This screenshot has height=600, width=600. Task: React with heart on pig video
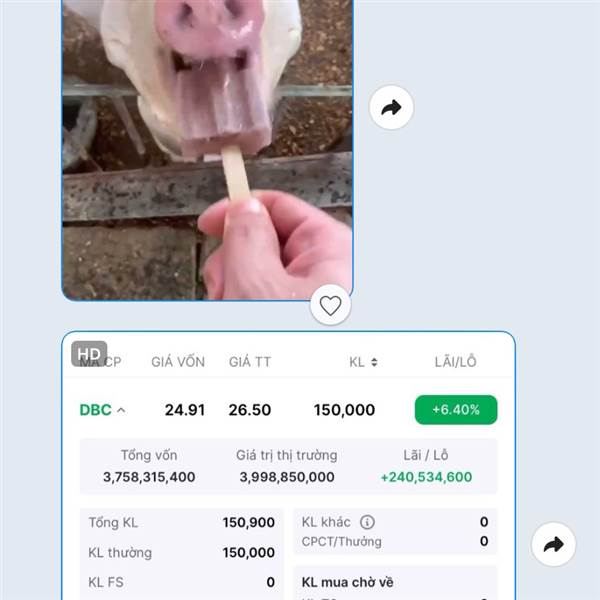[x=330, y=305]
